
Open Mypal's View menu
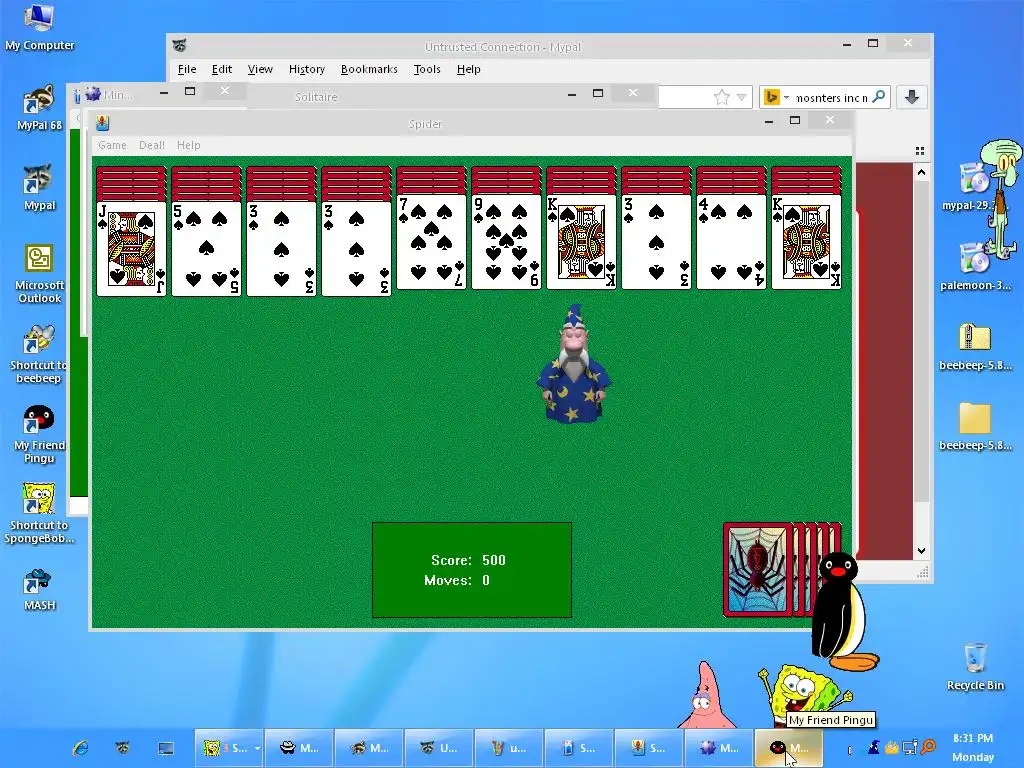pyautogui.click(x=260, y=69)
